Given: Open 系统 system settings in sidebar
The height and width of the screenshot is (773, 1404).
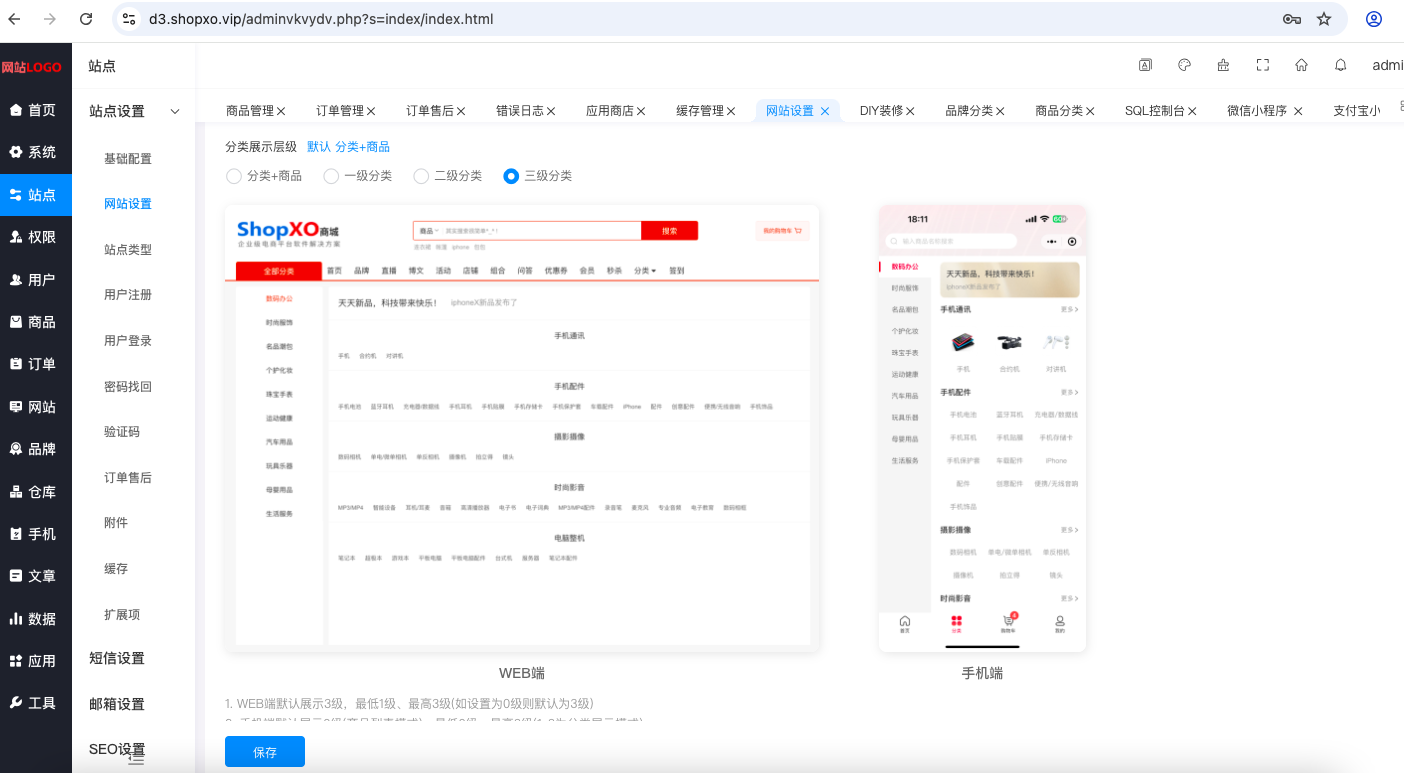Looking at the screenshot, I should [x=35, y=152].
